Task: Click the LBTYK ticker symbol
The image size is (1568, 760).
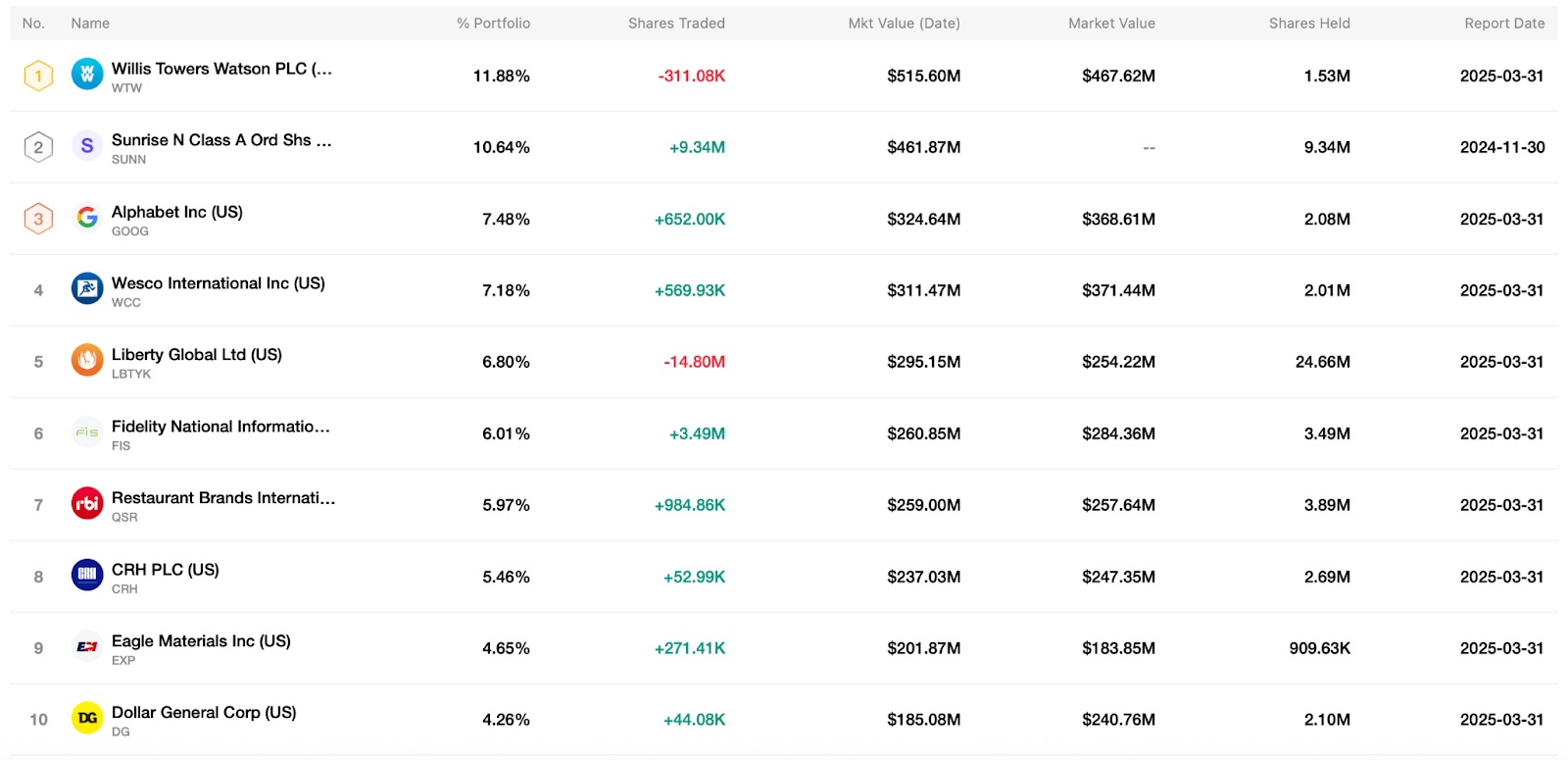Action: coord(131,375)
